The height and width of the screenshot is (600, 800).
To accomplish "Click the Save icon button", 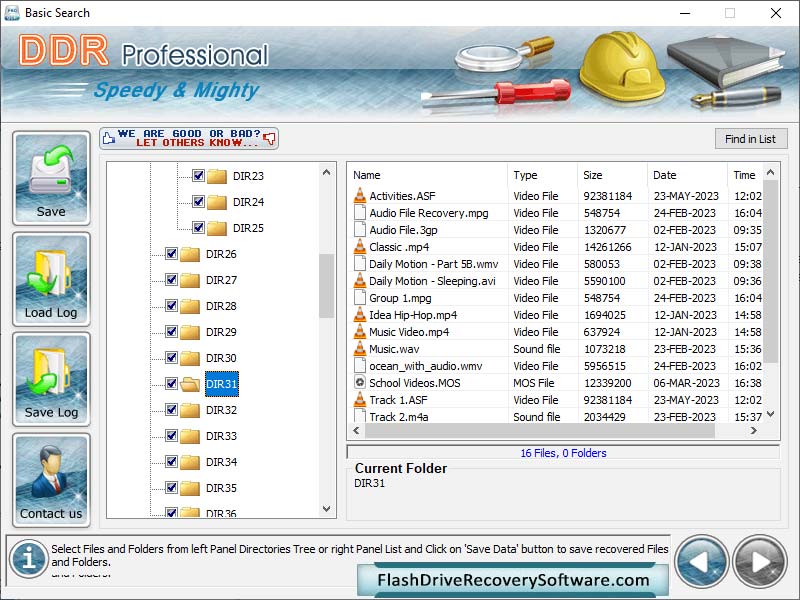I will (51, 178).
